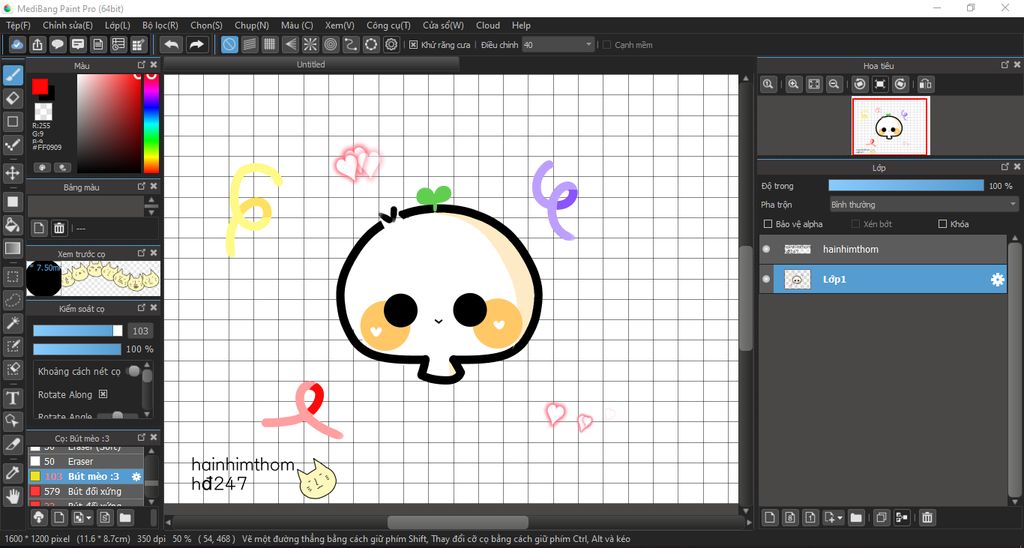Viewport: 1024px width, 548px height.
Task: Adjust the Độ trong opacity slider
Action: point(906,186)
